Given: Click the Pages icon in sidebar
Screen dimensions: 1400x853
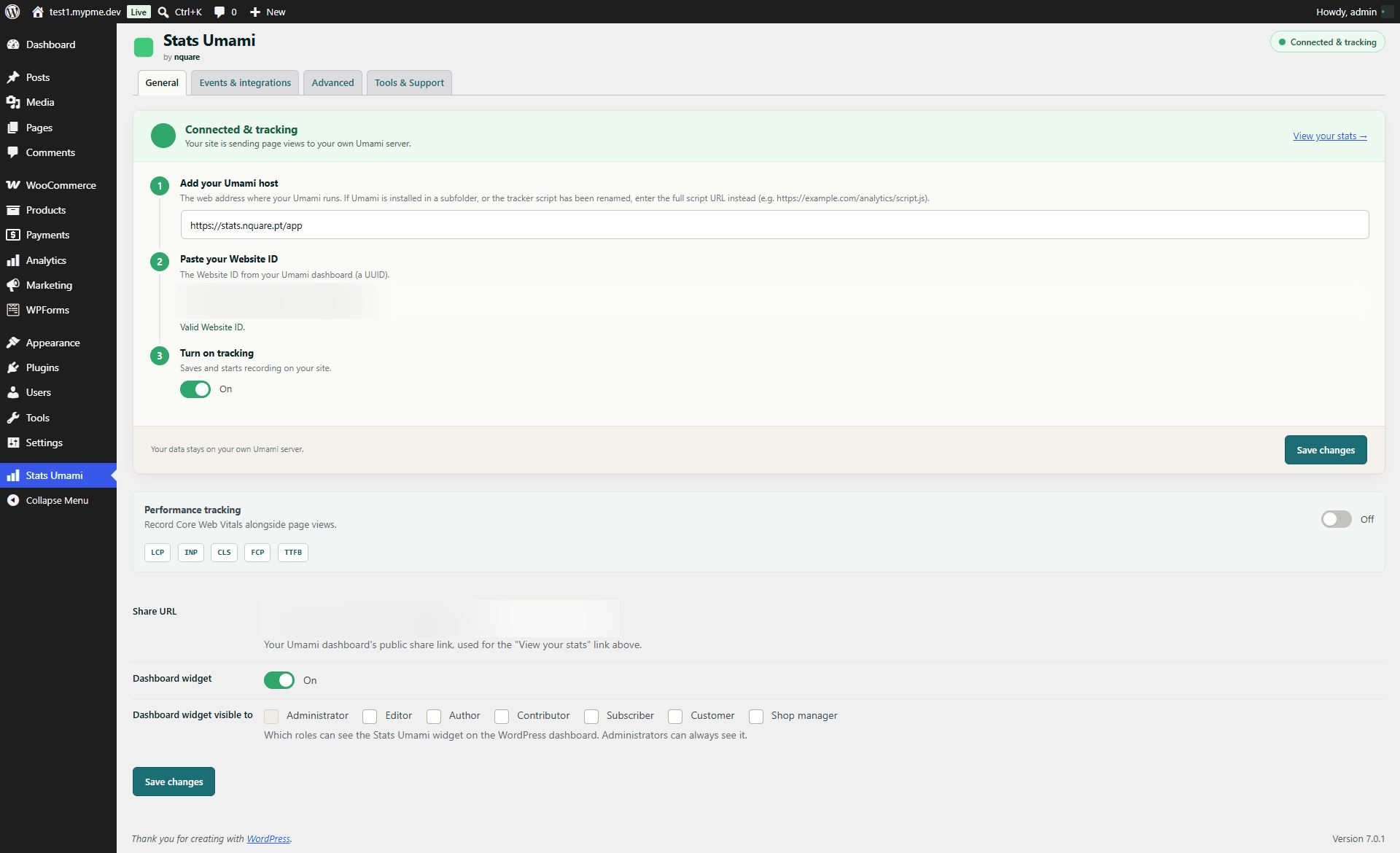Looking at the screenshot, I should (13, 128).
